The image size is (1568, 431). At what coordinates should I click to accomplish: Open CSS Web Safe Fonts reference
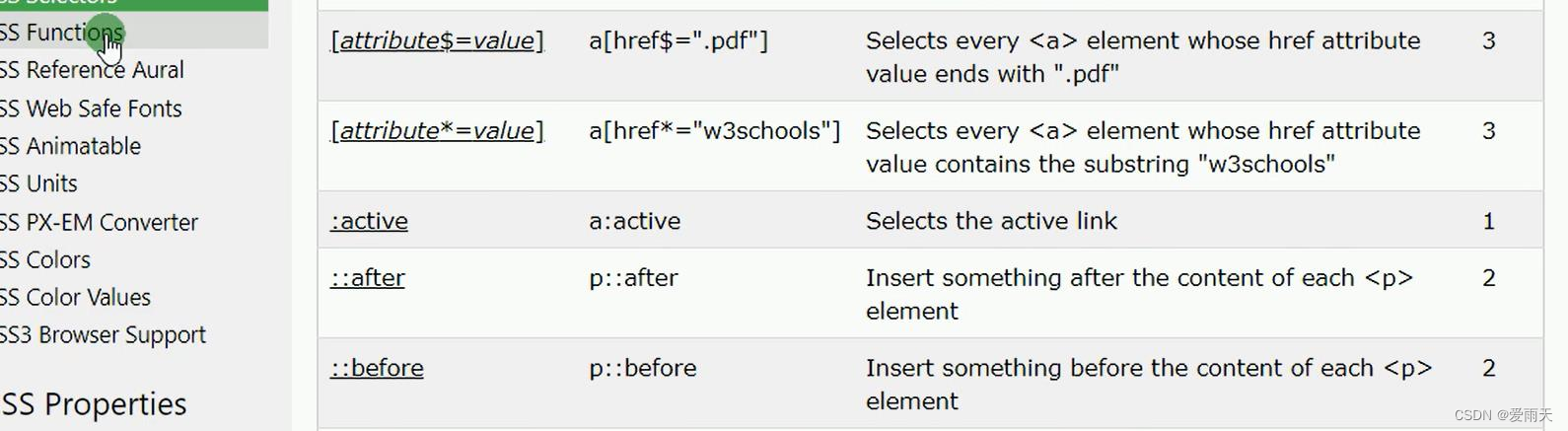(x=91, y=108)
